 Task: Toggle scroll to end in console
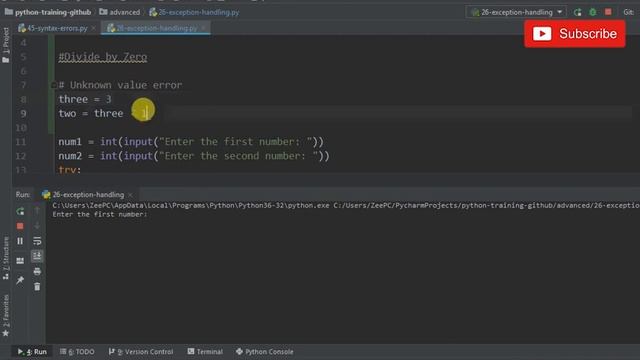tap(37, 256)
